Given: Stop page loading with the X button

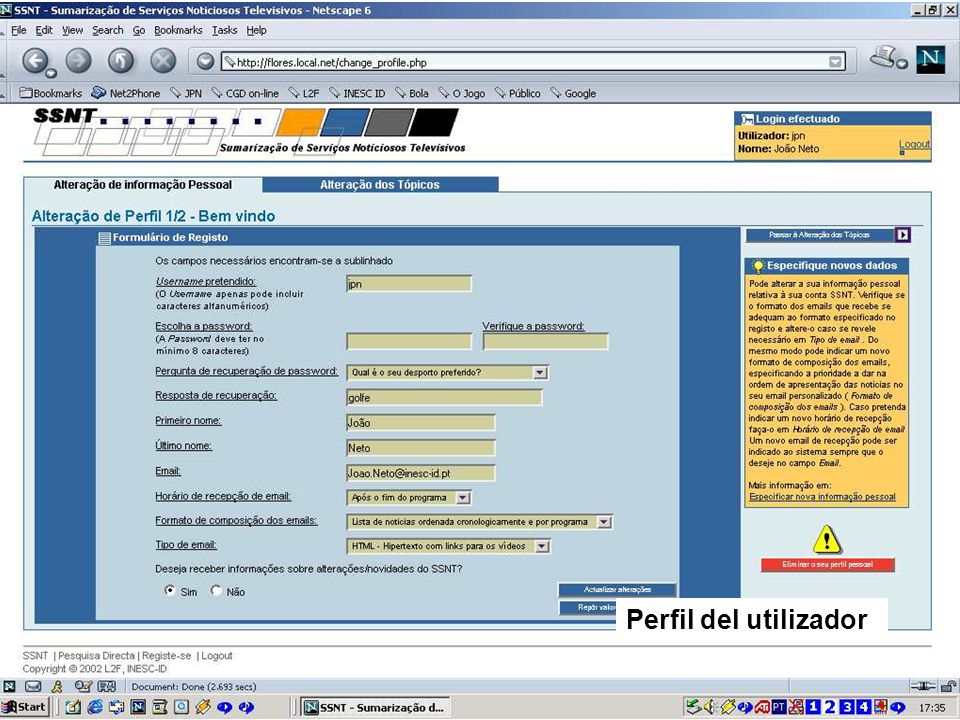Looking at the screenshot, I should click(163, 61).
